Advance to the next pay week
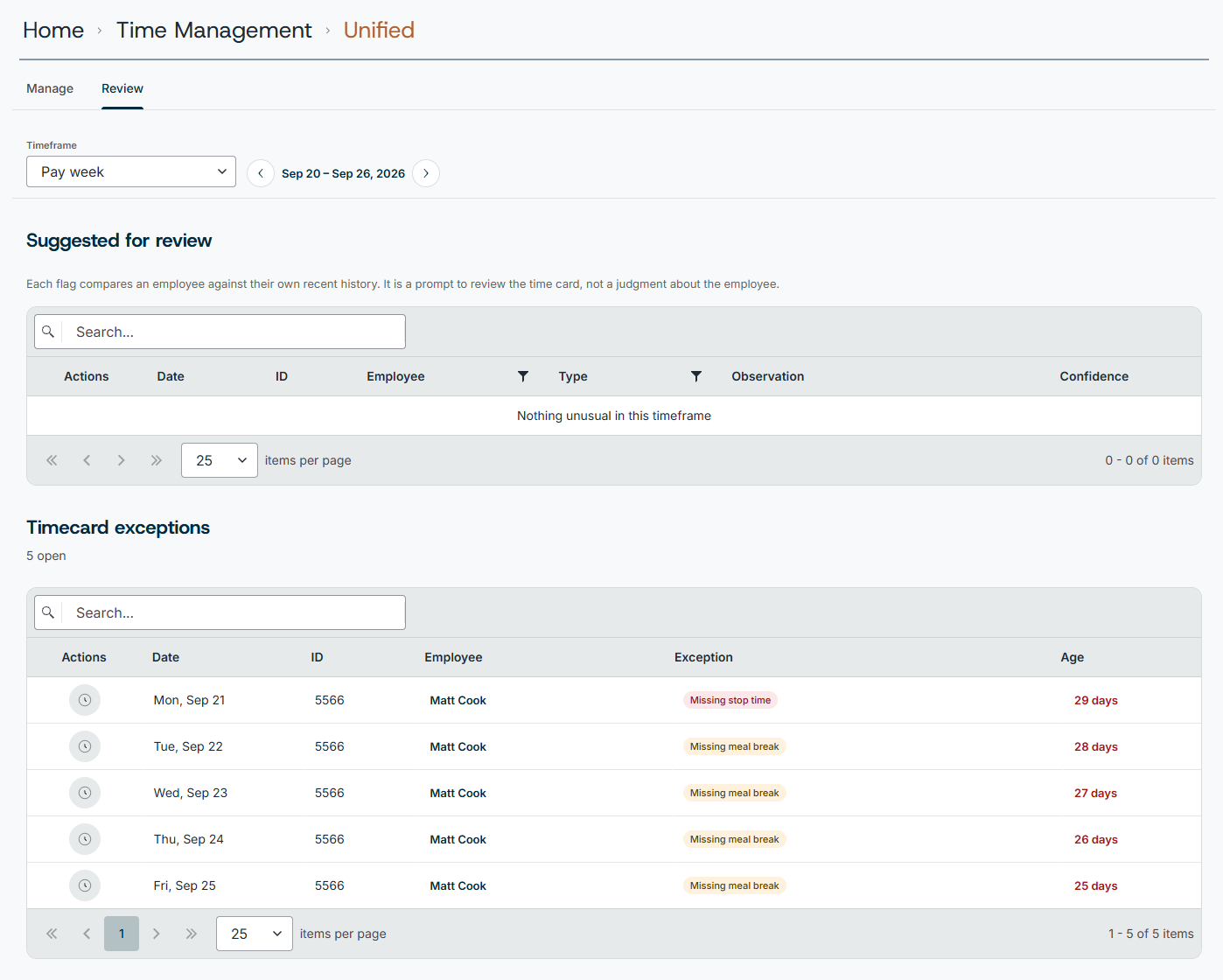 click(x=426, y=173)
